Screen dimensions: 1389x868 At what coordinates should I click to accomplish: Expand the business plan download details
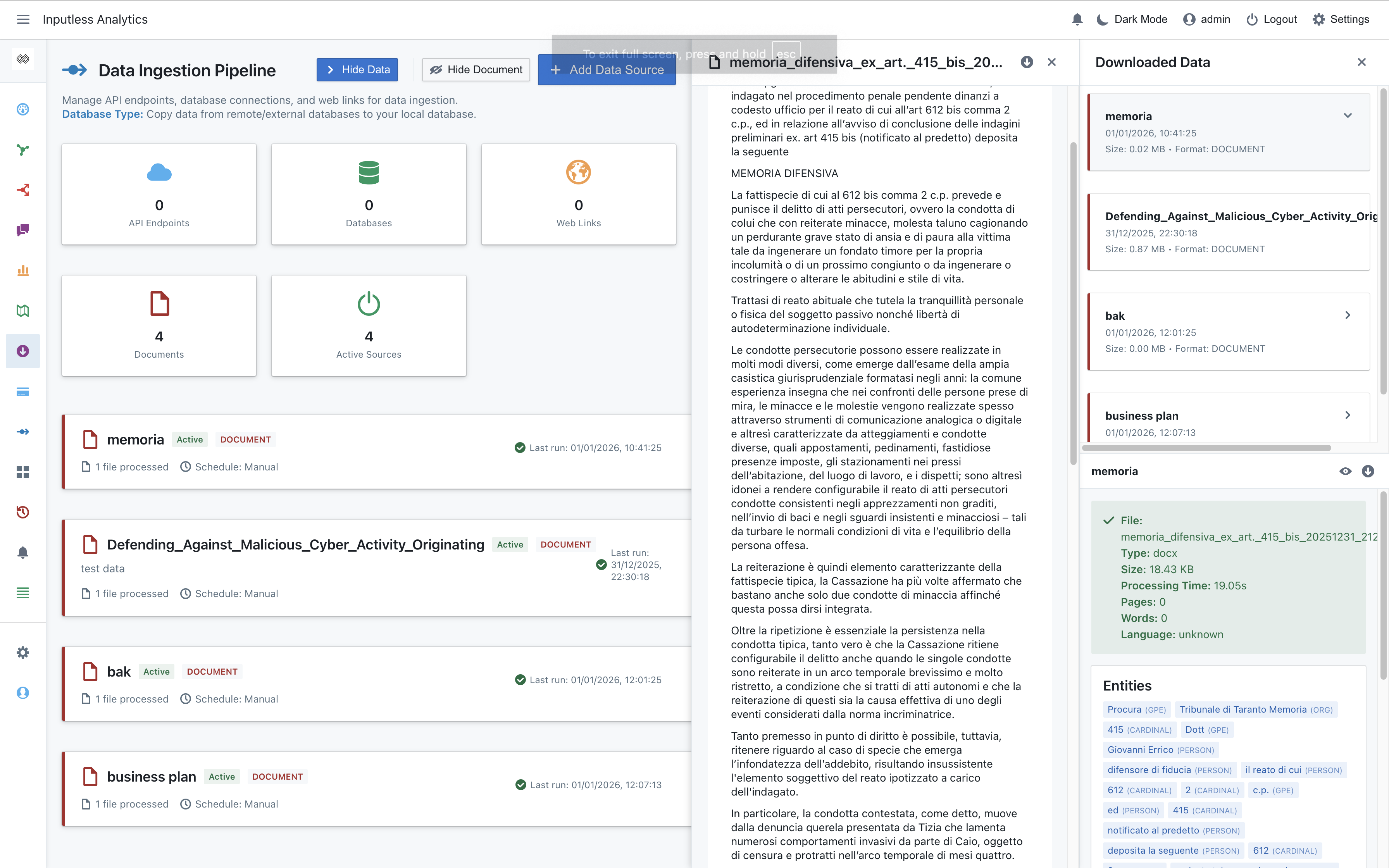click(1347, 415)
